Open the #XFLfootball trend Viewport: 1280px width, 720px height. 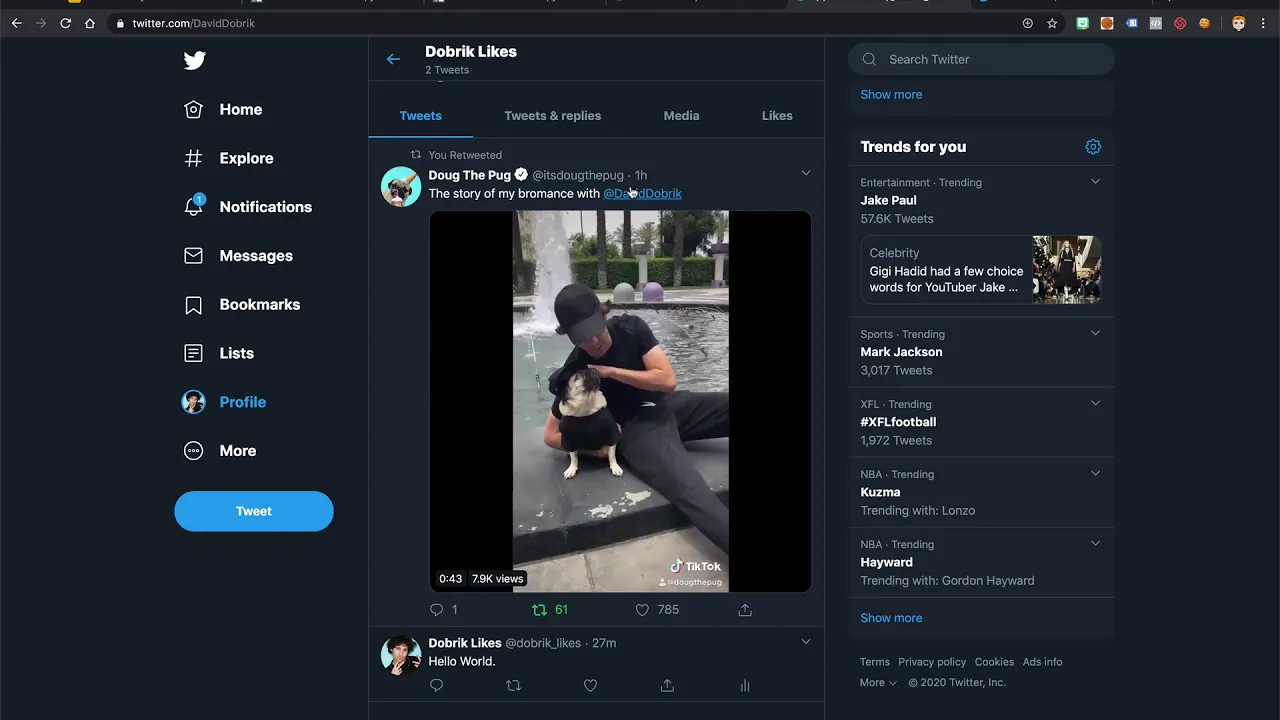click(898, 422)
